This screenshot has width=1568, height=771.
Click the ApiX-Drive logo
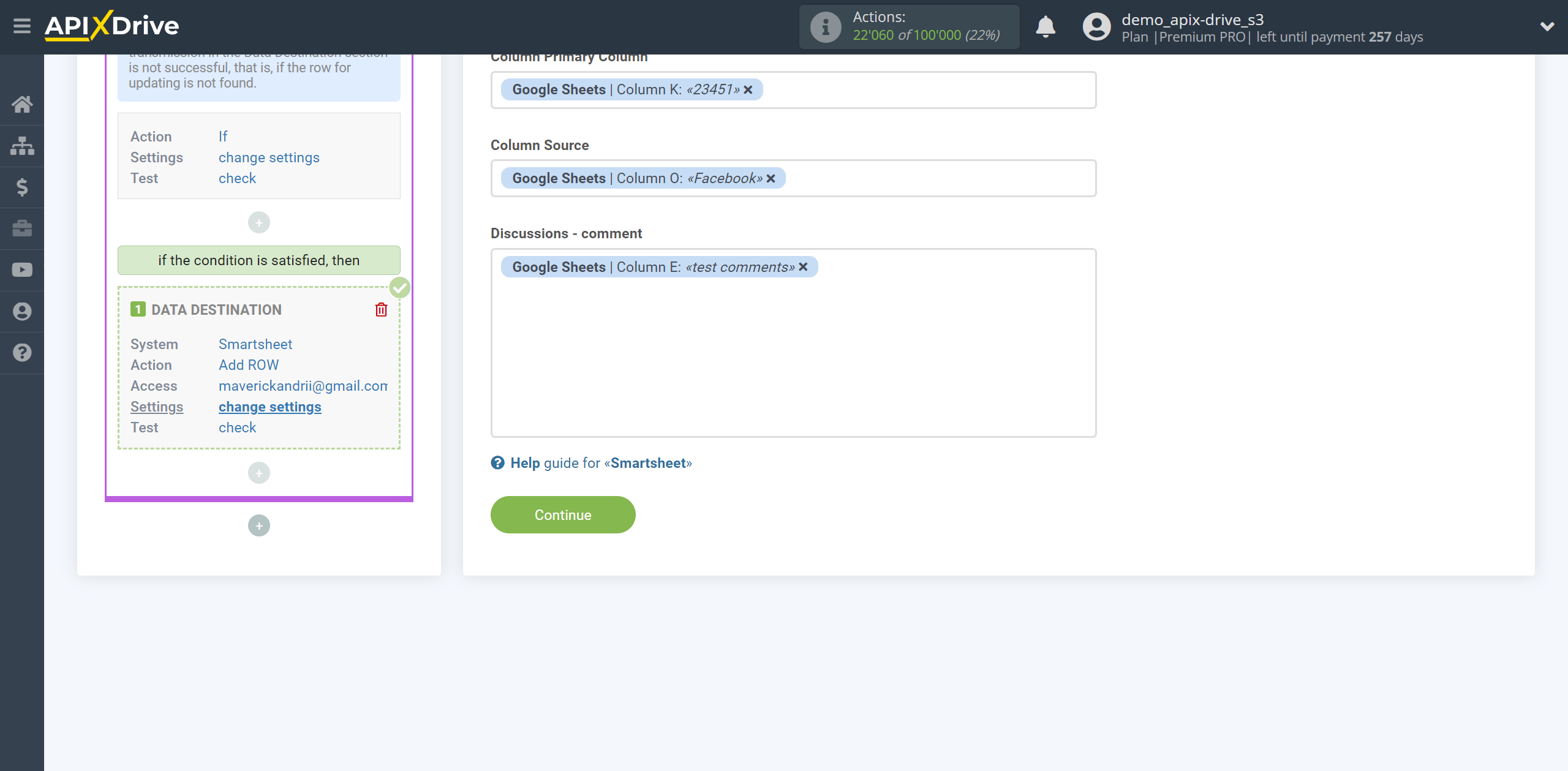click(x=112, y=26)
